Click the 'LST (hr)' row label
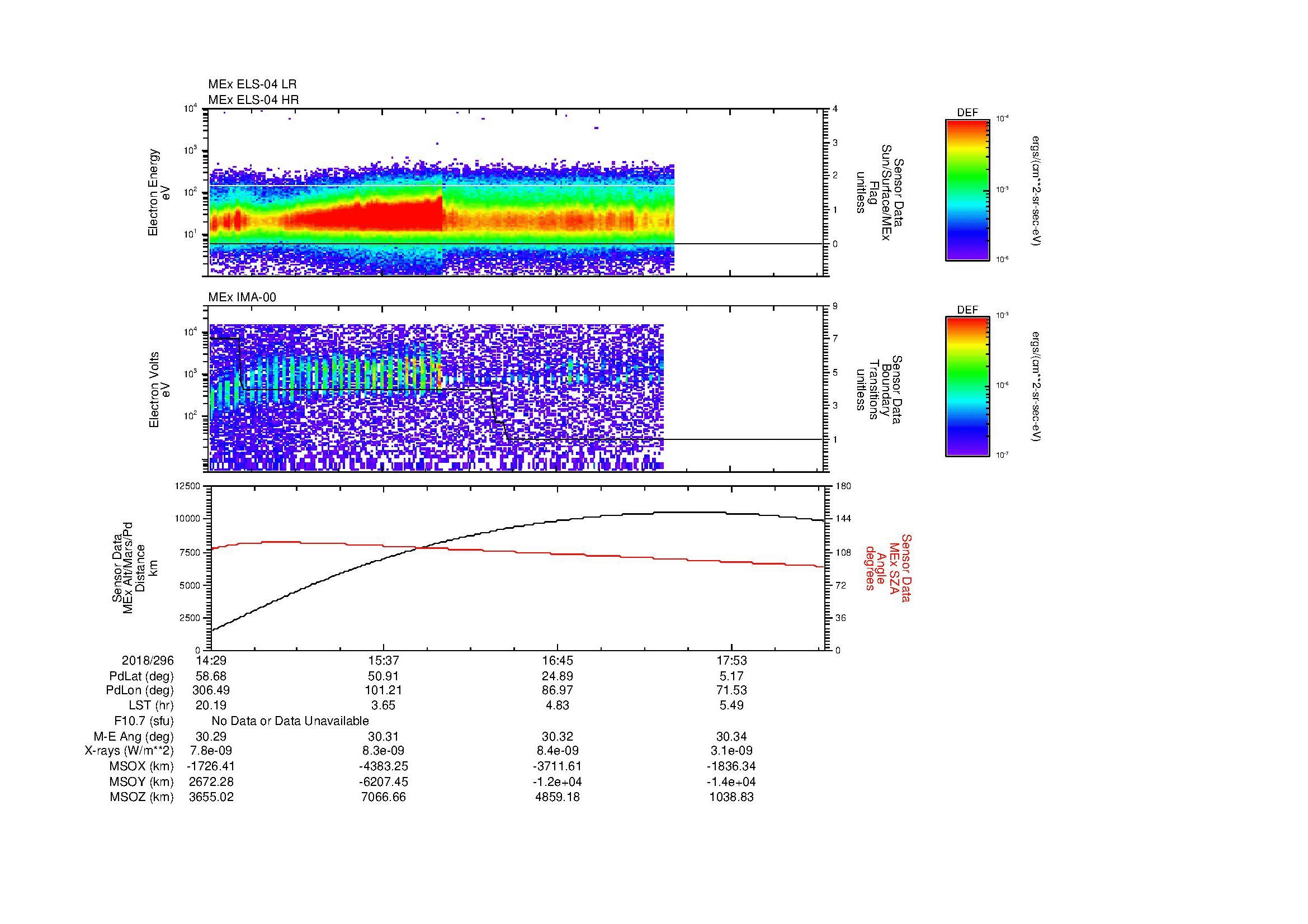The height and width of the screenshot is (924, 1308). click(151, 705)
